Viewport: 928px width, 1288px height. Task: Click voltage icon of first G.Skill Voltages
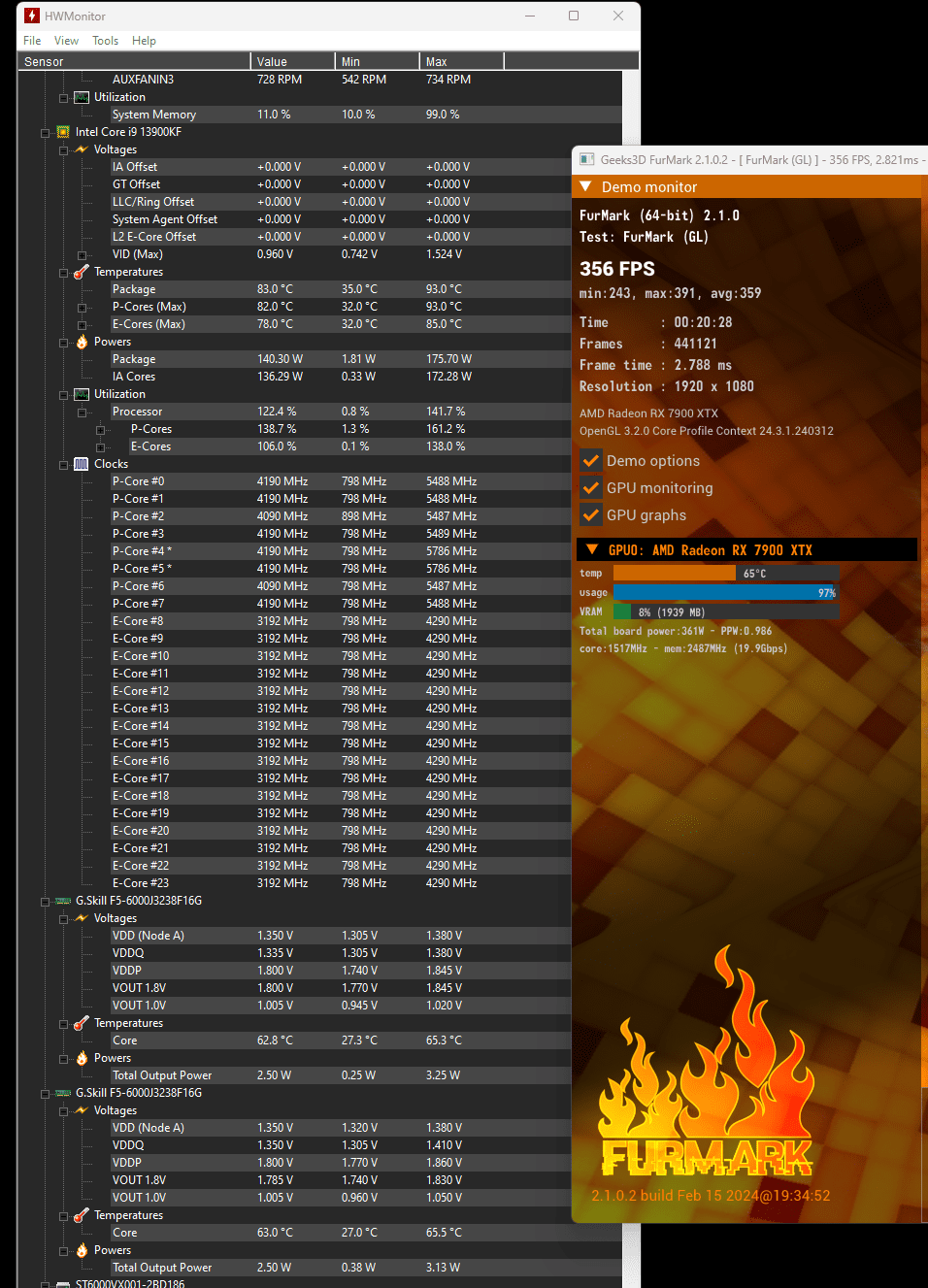click(82, 918)
